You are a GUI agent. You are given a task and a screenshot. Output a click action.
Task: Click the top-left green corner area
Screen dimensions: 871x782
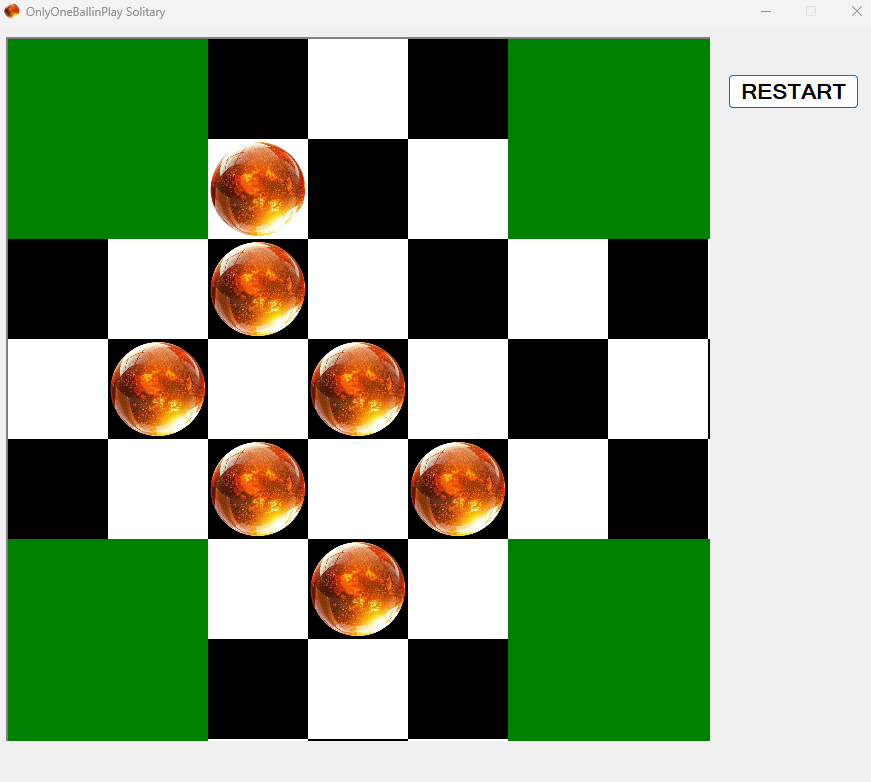(x=108, y=138)
